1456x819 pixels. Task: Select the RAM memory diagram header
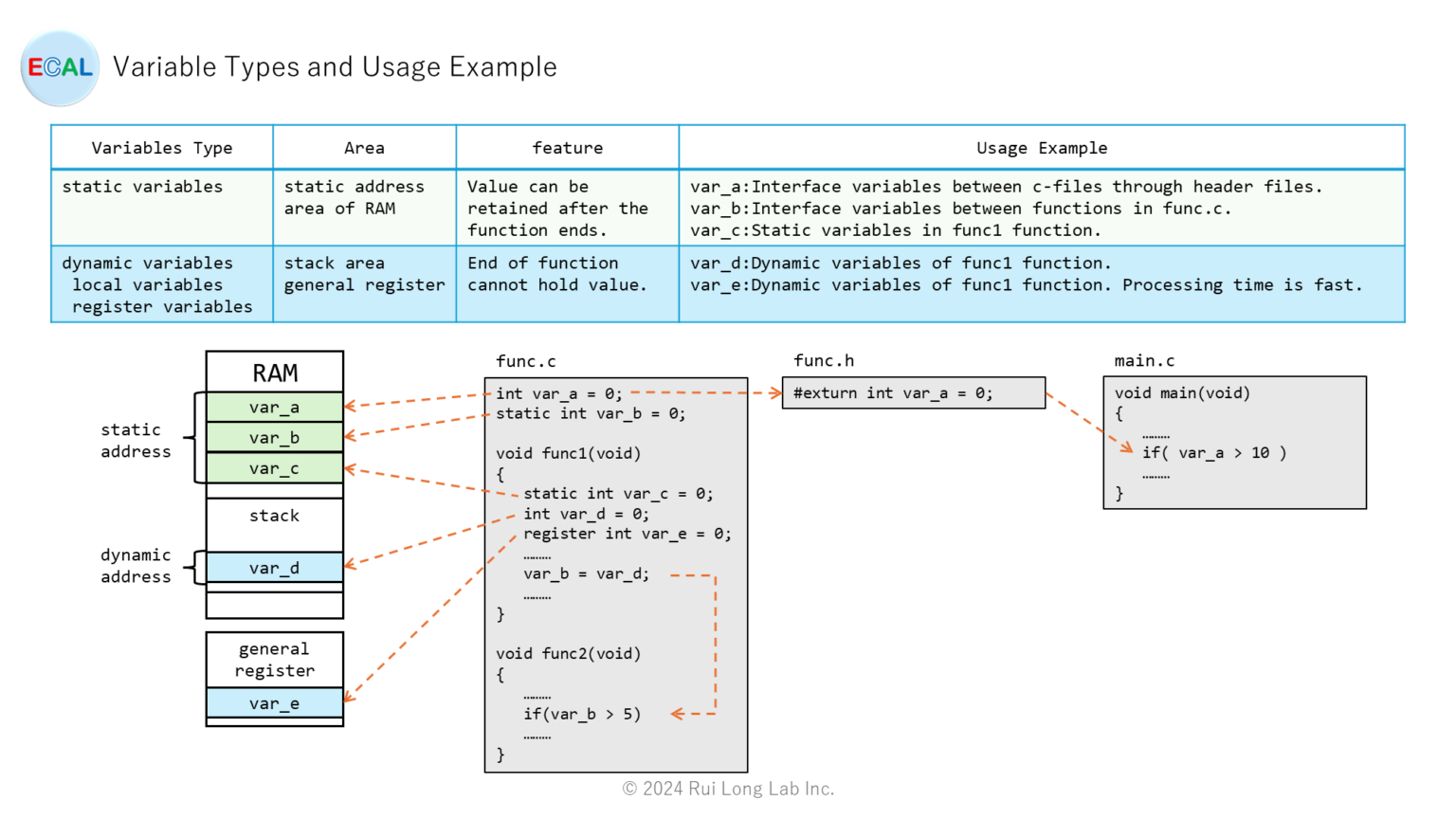click(x=275, y=372)
